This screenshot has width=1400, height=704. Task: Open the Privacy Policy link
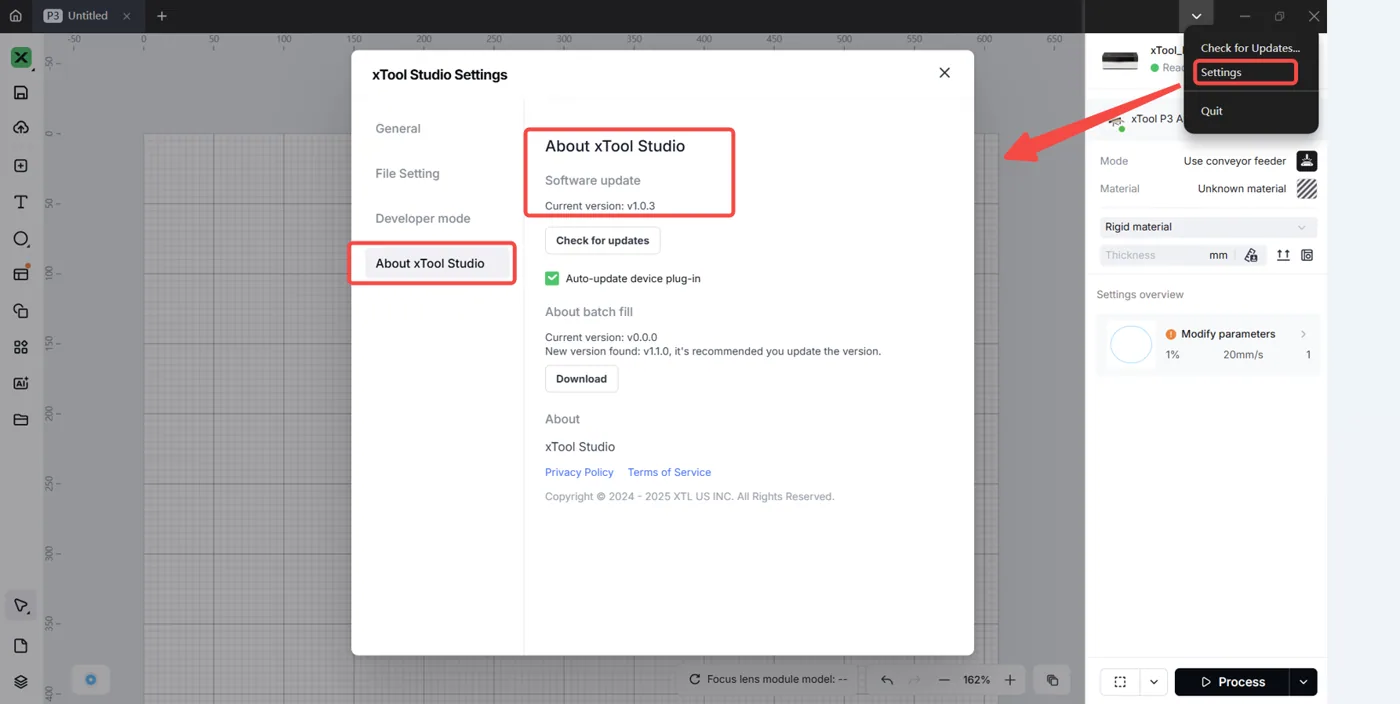point(579,472)
